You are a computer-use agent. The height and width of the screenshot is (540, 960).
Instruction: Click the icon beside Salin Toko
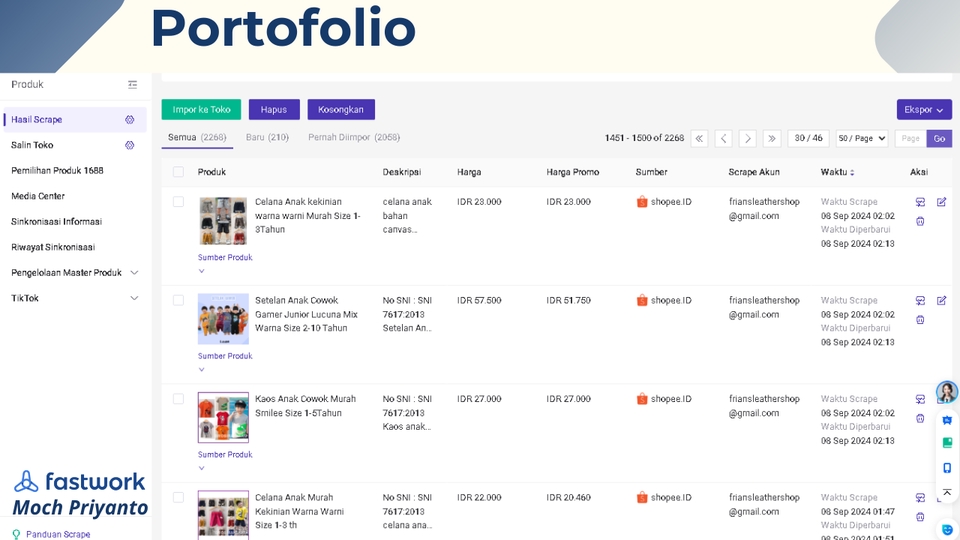130,145
